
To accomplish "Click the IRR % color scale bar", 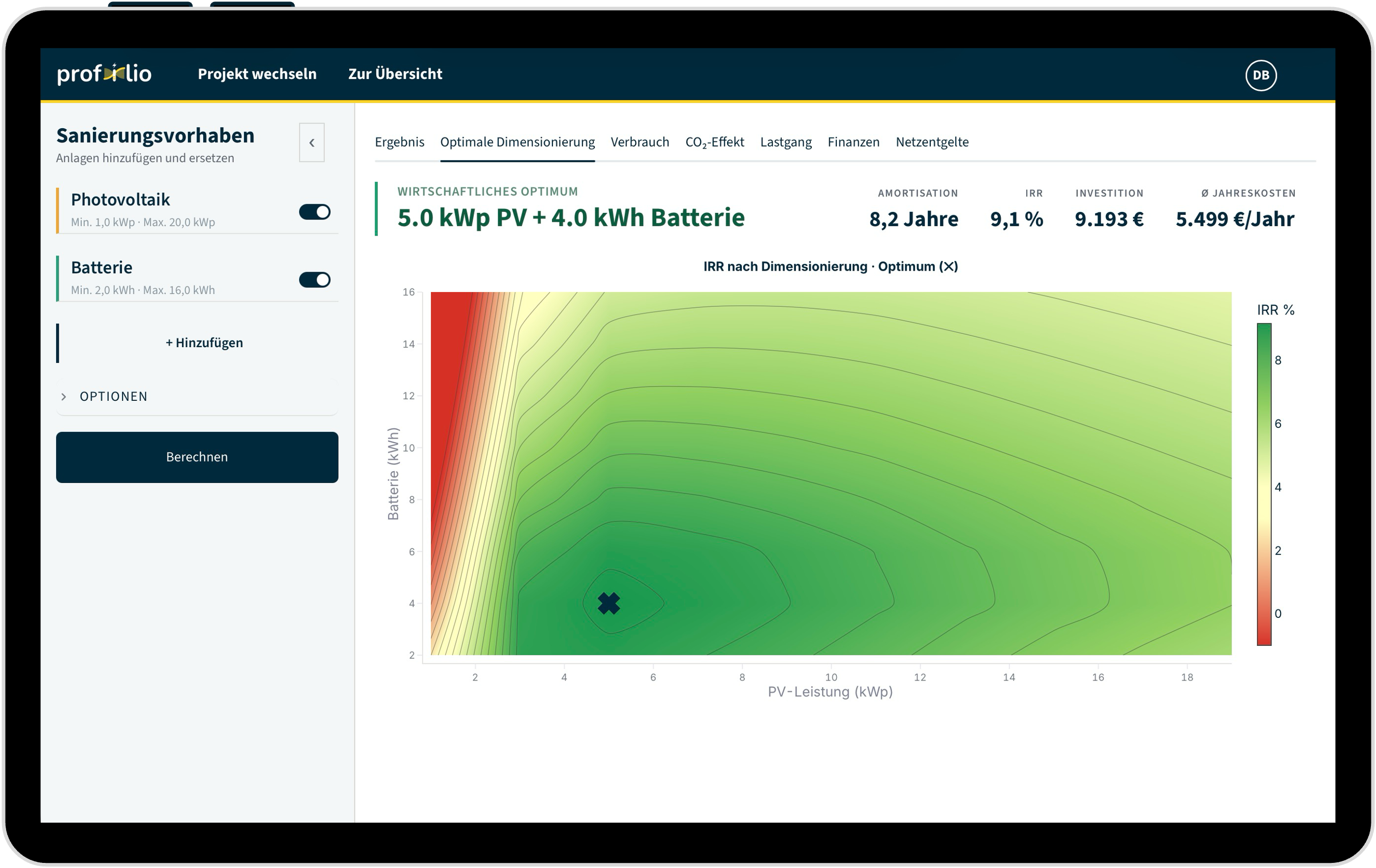I will (1264, 485).
